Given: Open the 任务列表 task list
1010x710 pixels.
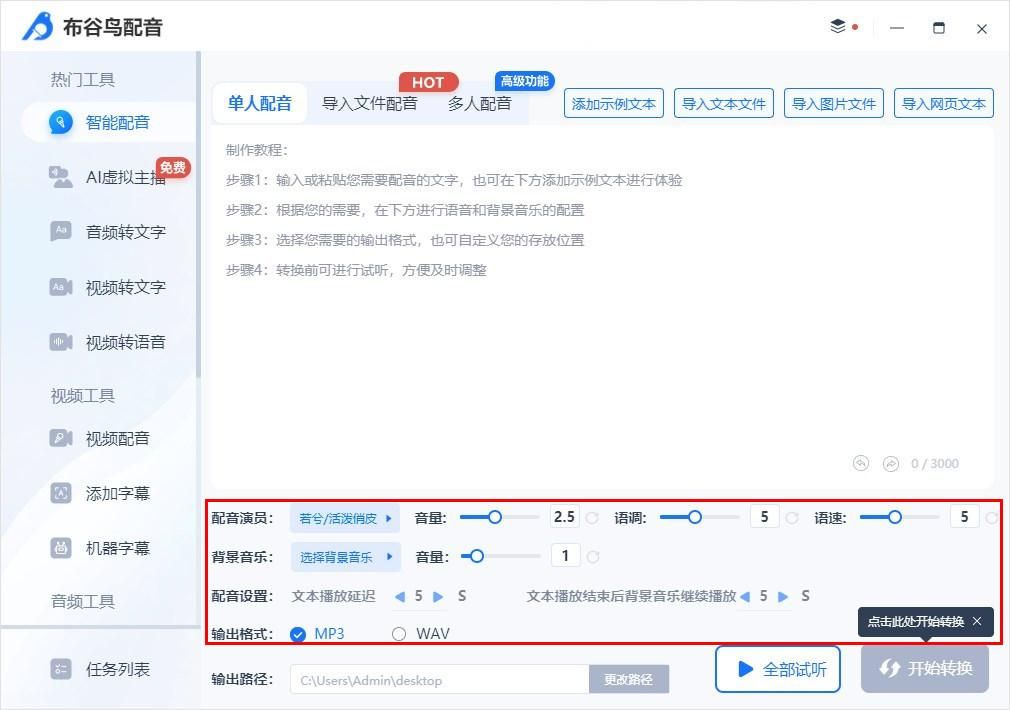Looking at the screenshot, I should (x=99, y=669).
